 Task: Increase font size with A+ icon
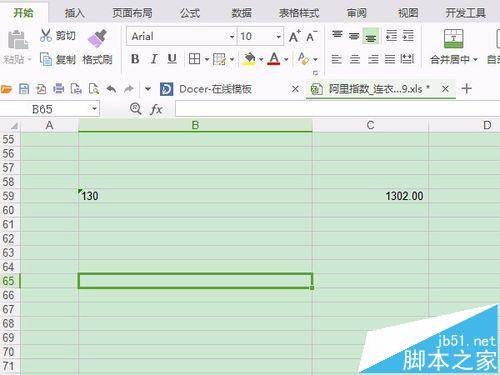click(x=294, y=36)
